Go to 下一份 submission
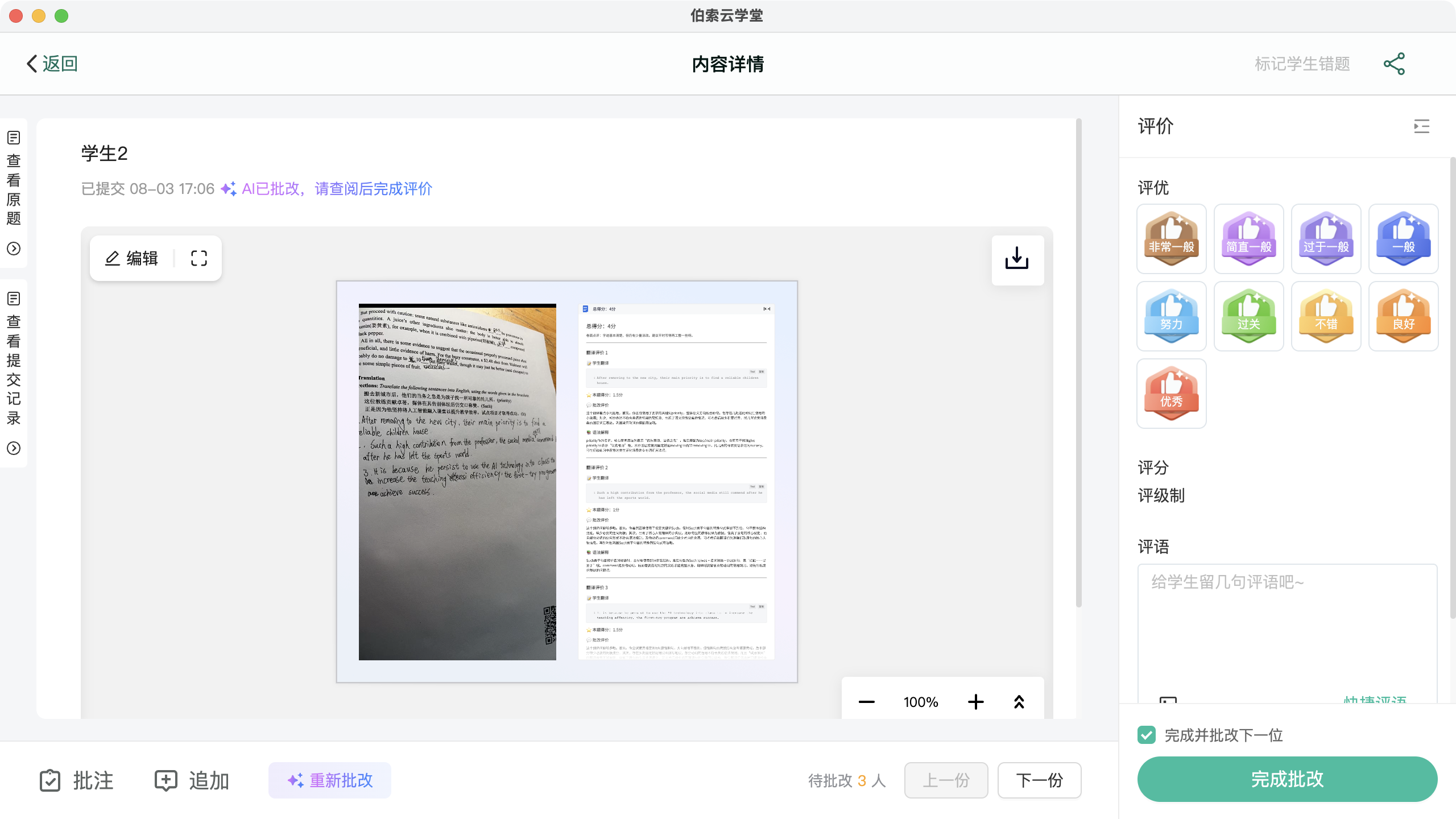Image resolution: width=1456 pixels, height=819 pixels. [x=1039, y=780]
